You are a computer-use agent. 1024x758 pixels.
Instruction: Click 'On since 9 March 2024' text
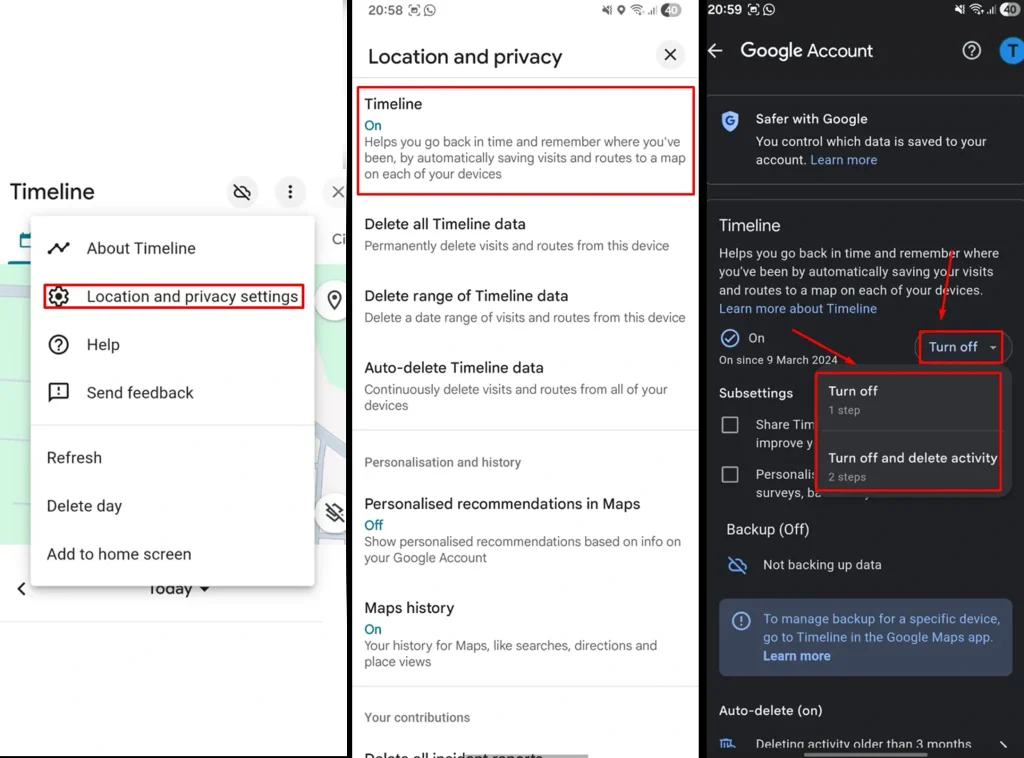tap(778, 360)
